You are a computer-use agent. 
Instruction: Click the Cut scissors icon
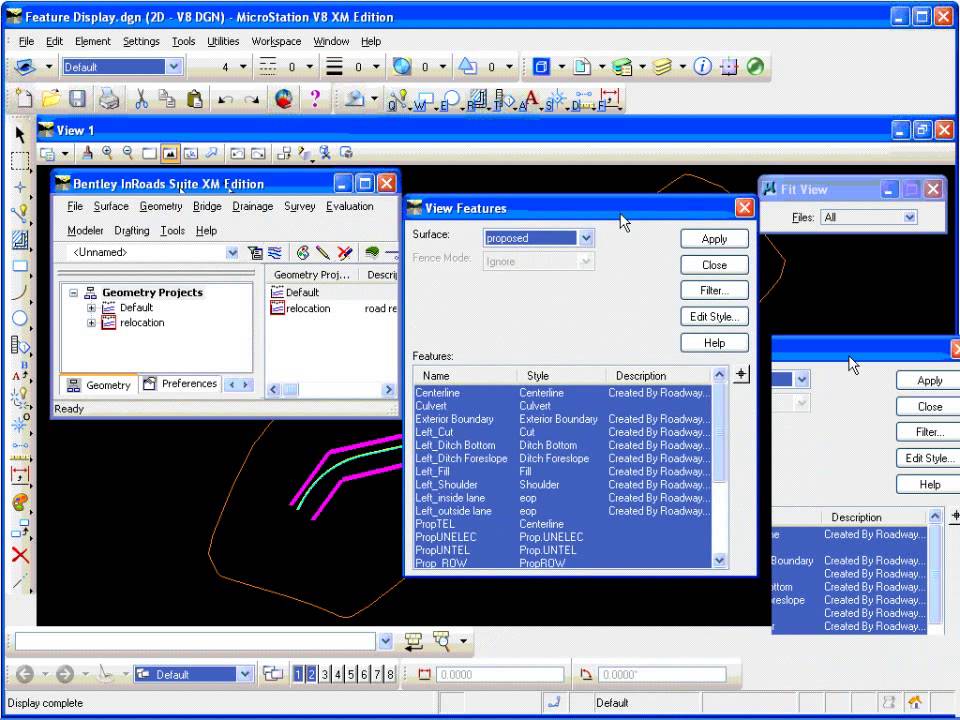point(141,99)
